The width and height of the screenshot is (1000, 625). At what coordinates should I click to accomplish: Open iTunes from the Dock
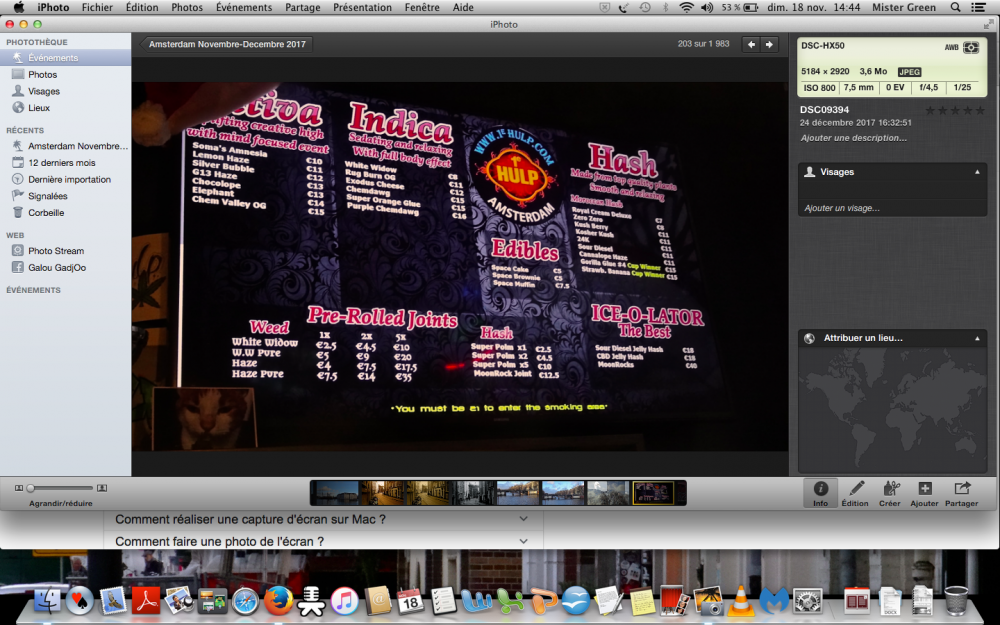[345, 601]
